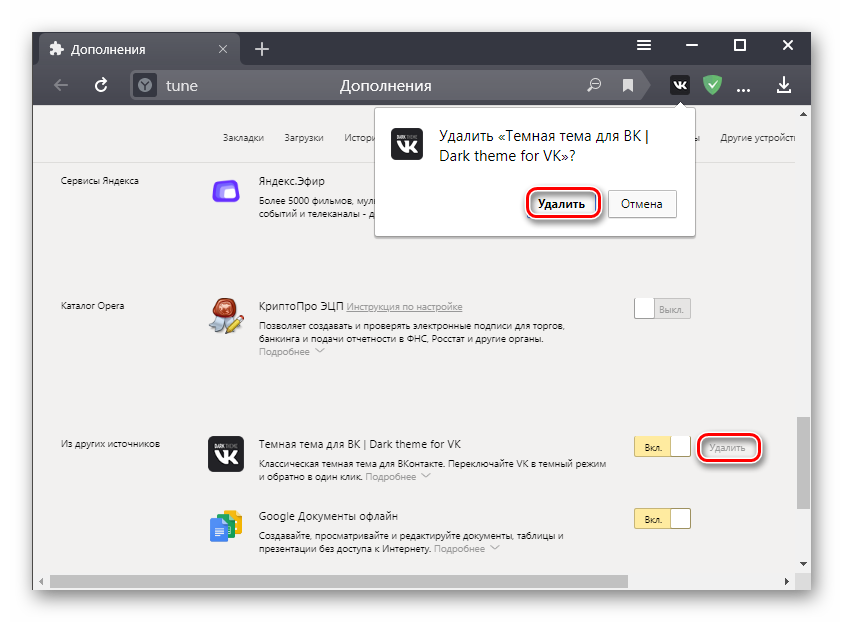Open the VK dark theme extension icon
The image size is (843, 622).
(680, 86)
